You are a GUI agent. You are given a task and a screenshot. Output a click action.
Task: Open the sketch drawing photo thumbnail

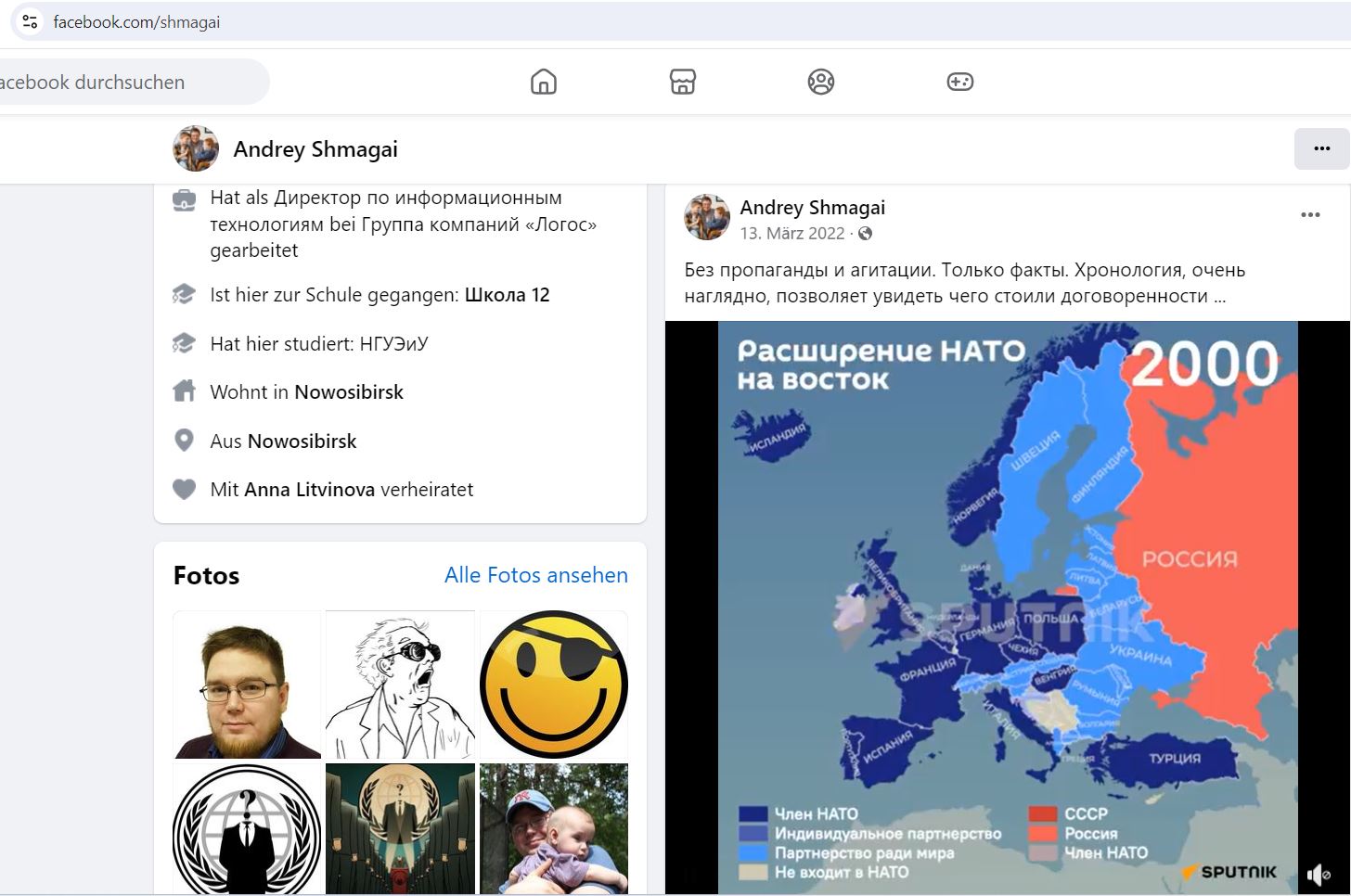click(400, 685)
